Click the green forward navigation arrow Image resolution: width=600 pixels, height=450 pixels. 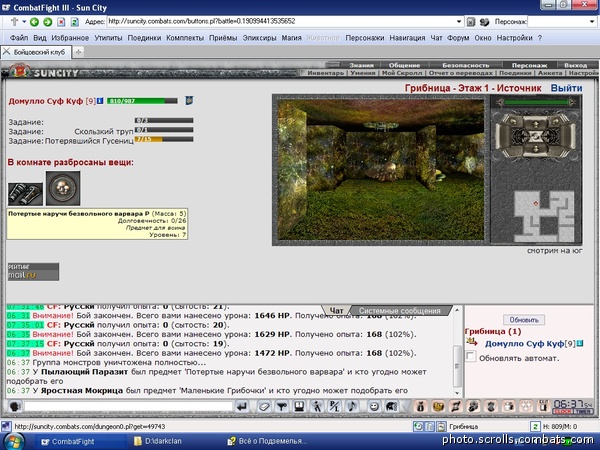pyautogui.click(x=47, y=22)
